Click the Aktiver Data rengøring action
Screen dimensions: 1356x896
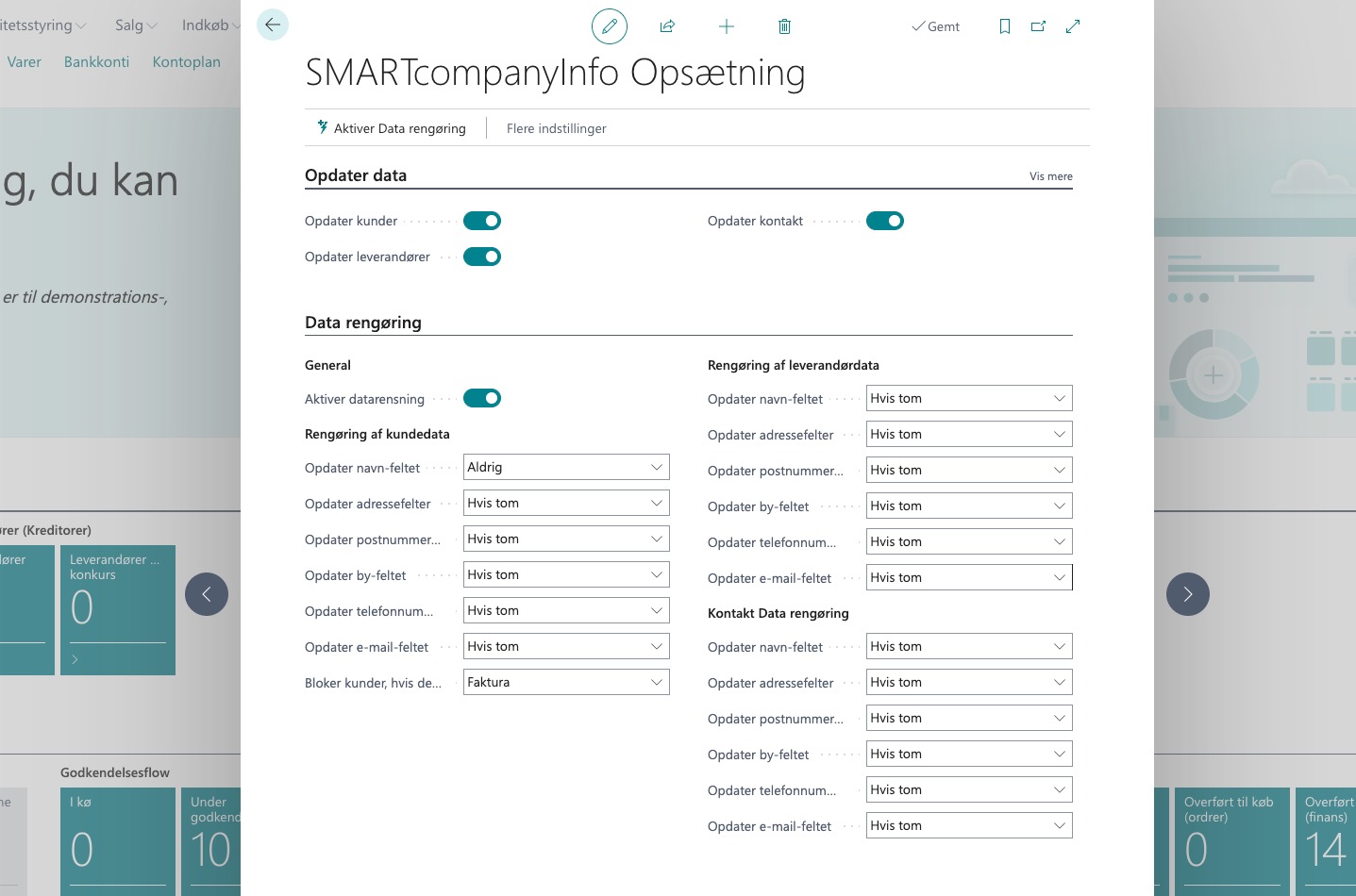[392, 128]
